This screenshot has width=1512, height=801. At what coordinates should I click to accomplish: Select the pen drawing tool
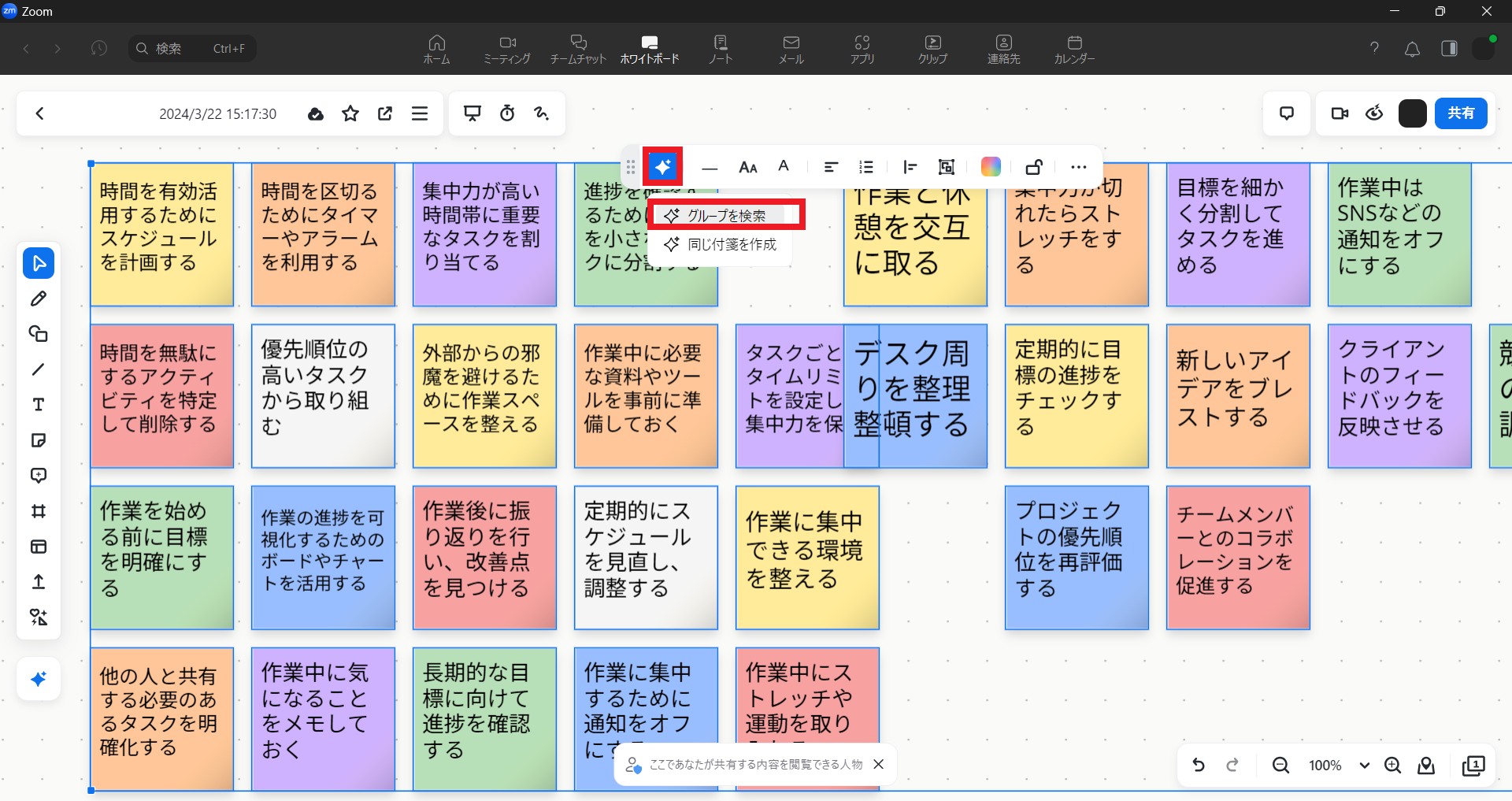point(39,299)
